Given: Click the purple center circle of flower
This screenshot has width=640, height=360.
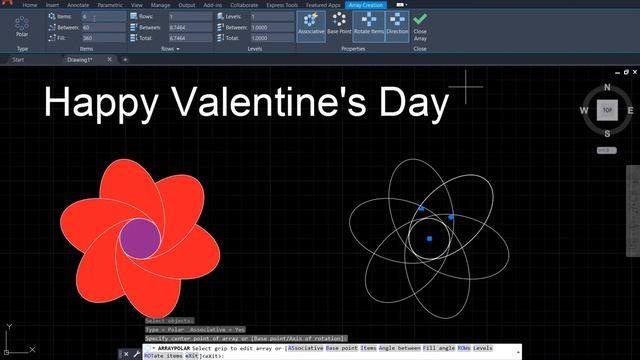Looking at the screenshot, I should [140, 239].
